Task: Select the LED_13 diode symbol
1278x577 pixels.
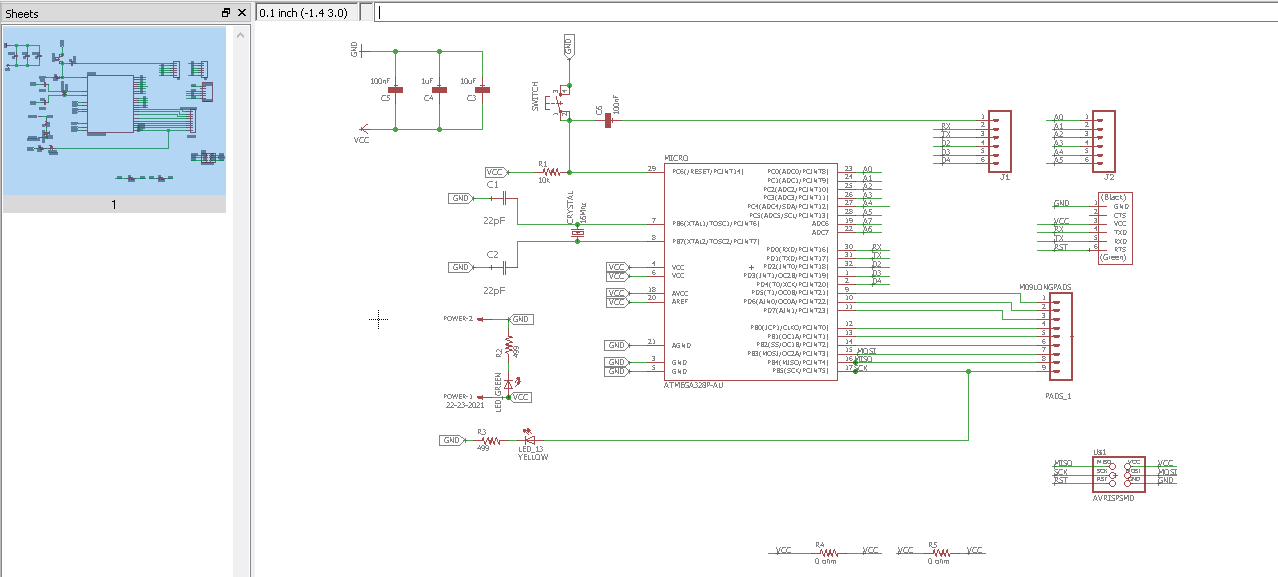Action: 530,439
